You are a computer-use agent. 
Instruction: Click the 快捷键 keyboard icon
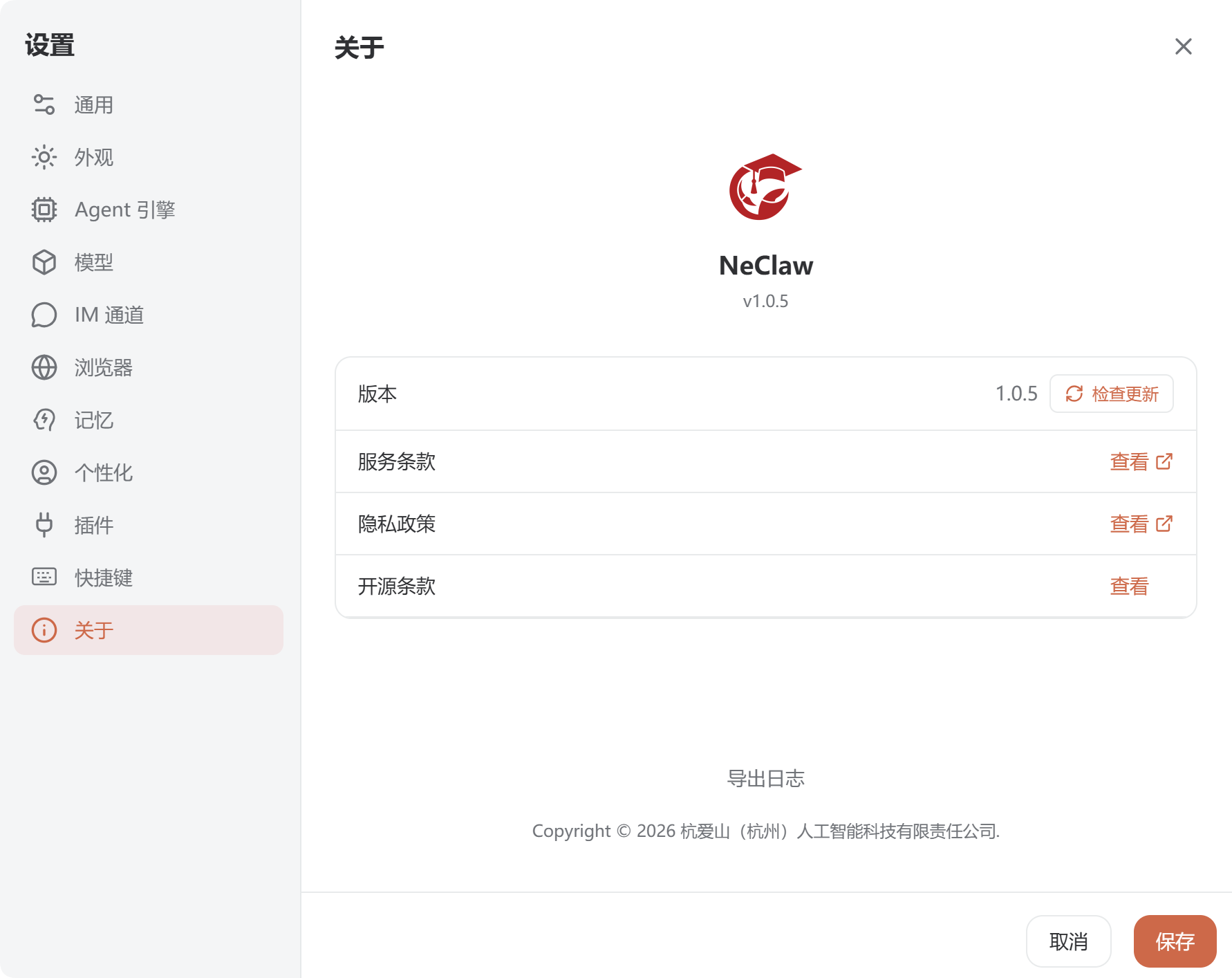pos(44,576)
